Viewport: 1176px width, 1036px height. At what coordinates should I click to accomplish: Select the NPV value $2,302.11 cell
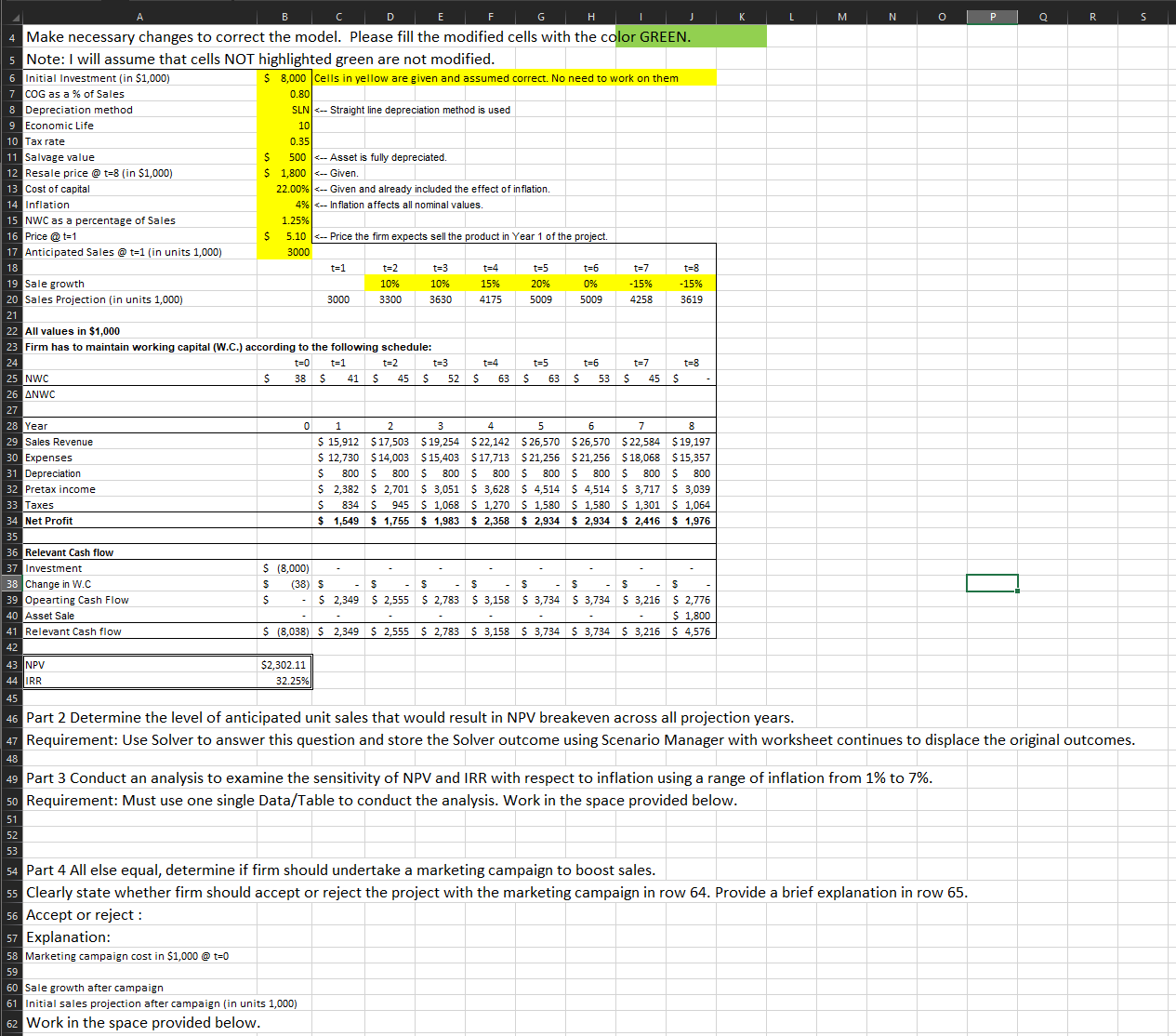coord(284,665)
